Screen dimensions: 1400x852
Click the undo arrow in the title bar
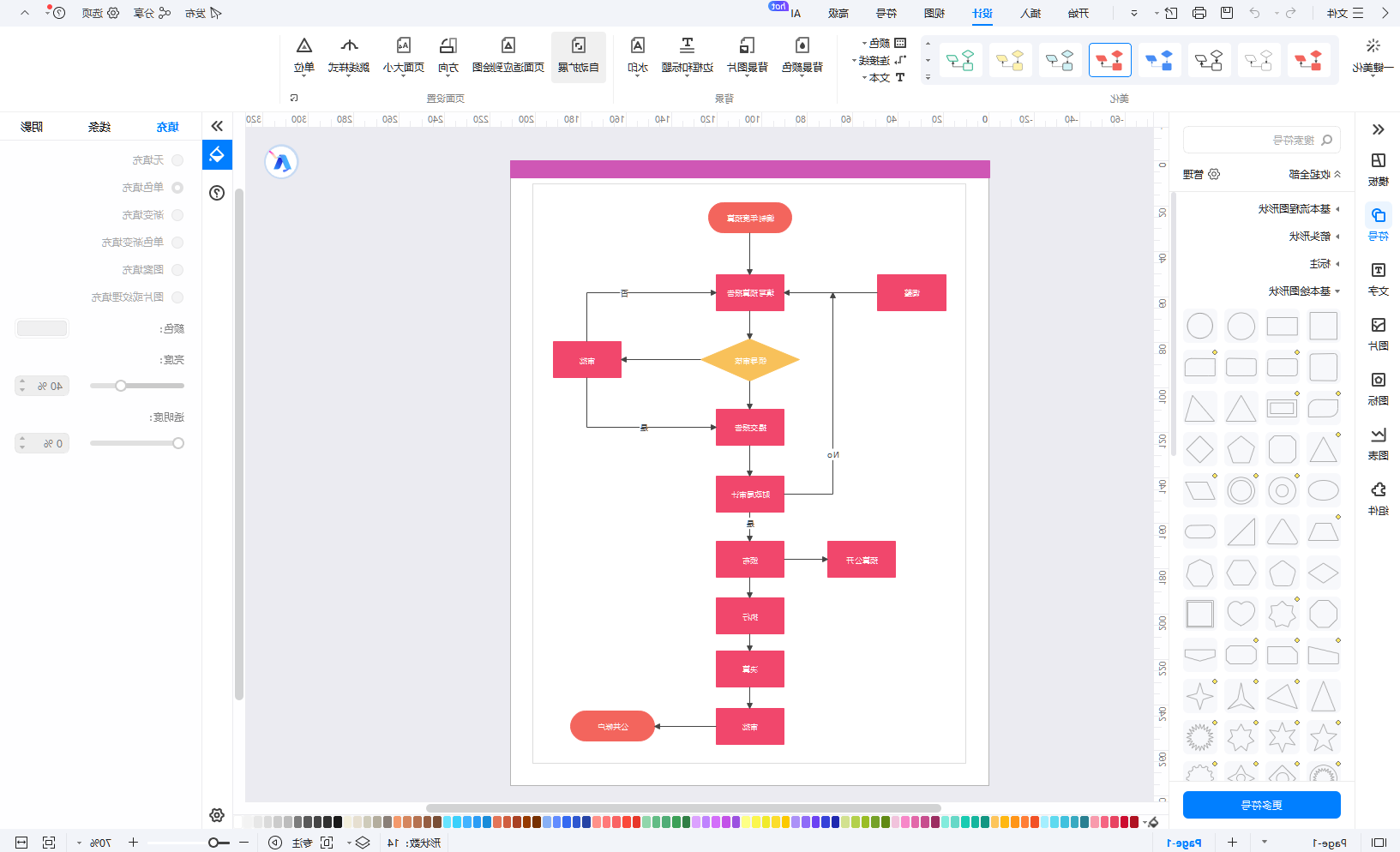point(1255,13)
